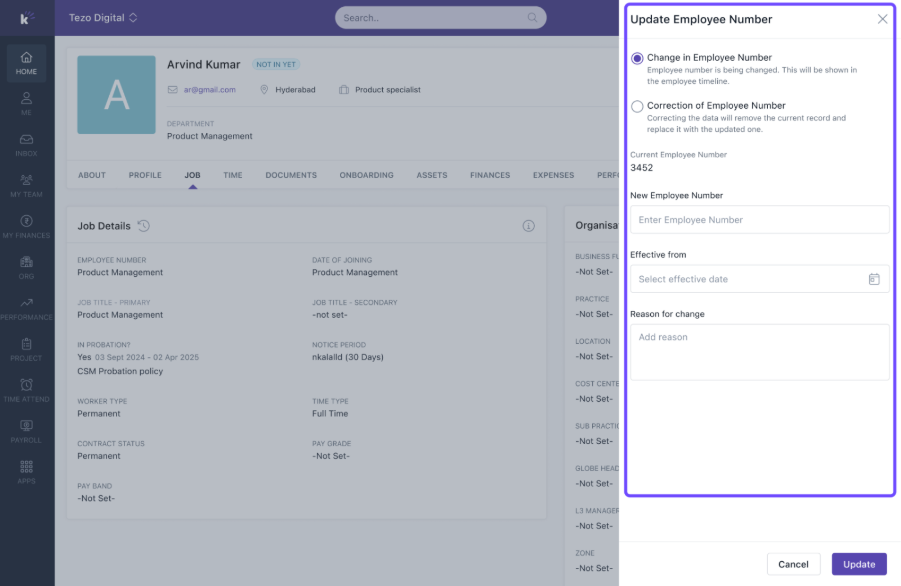Open the Tezo Digital organization switcher

tap(103, 18)
